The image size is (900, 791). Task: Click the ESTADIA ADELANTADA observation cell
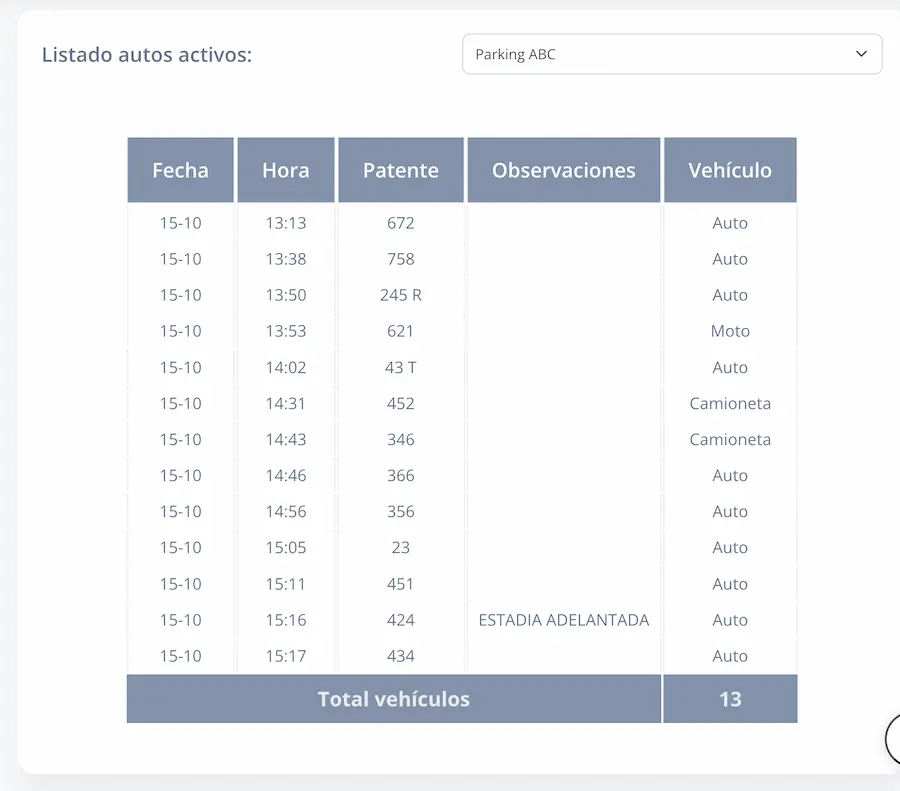[x=563, y=620]
